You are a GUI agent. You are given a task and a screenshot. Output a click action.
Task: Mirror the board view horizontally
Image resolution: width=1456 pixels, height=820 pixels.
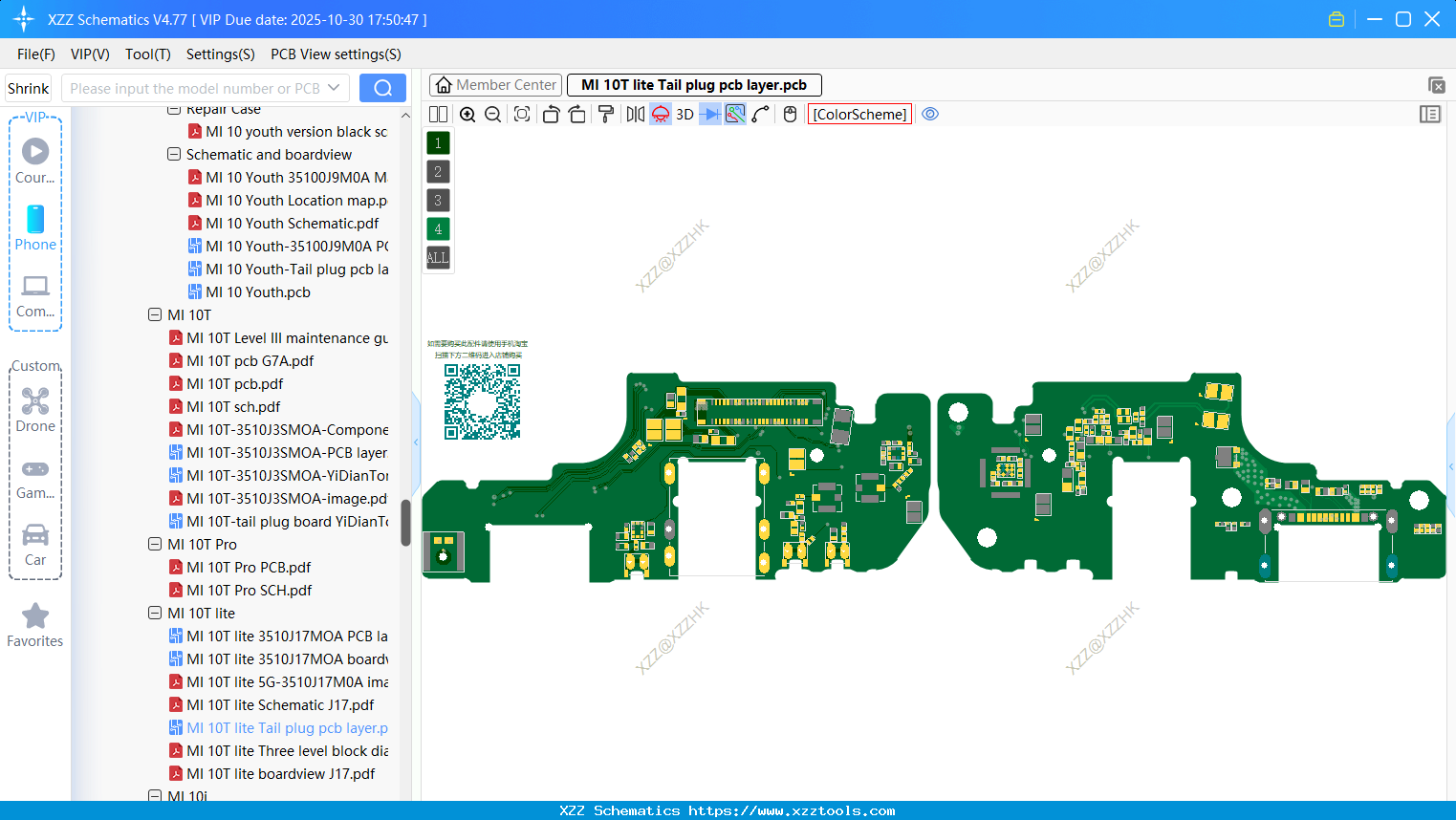tap(634, 114)
